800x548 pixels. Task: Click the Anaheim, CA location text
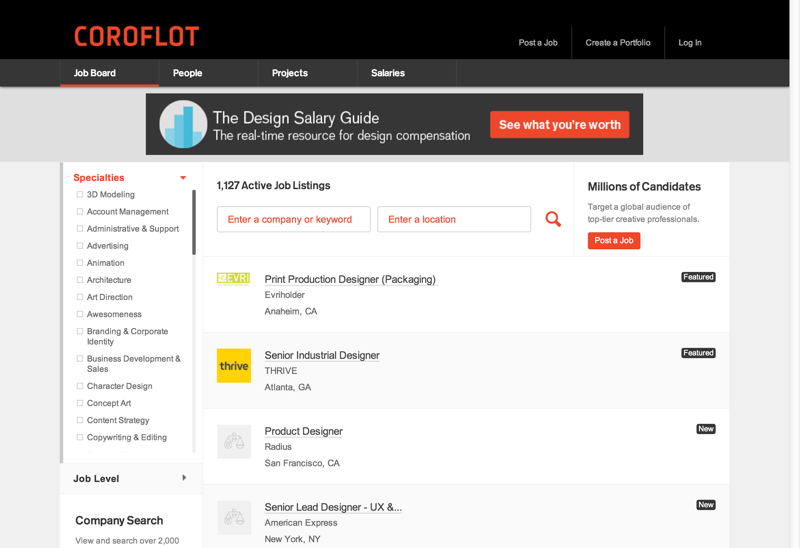[x=291, y=311]
